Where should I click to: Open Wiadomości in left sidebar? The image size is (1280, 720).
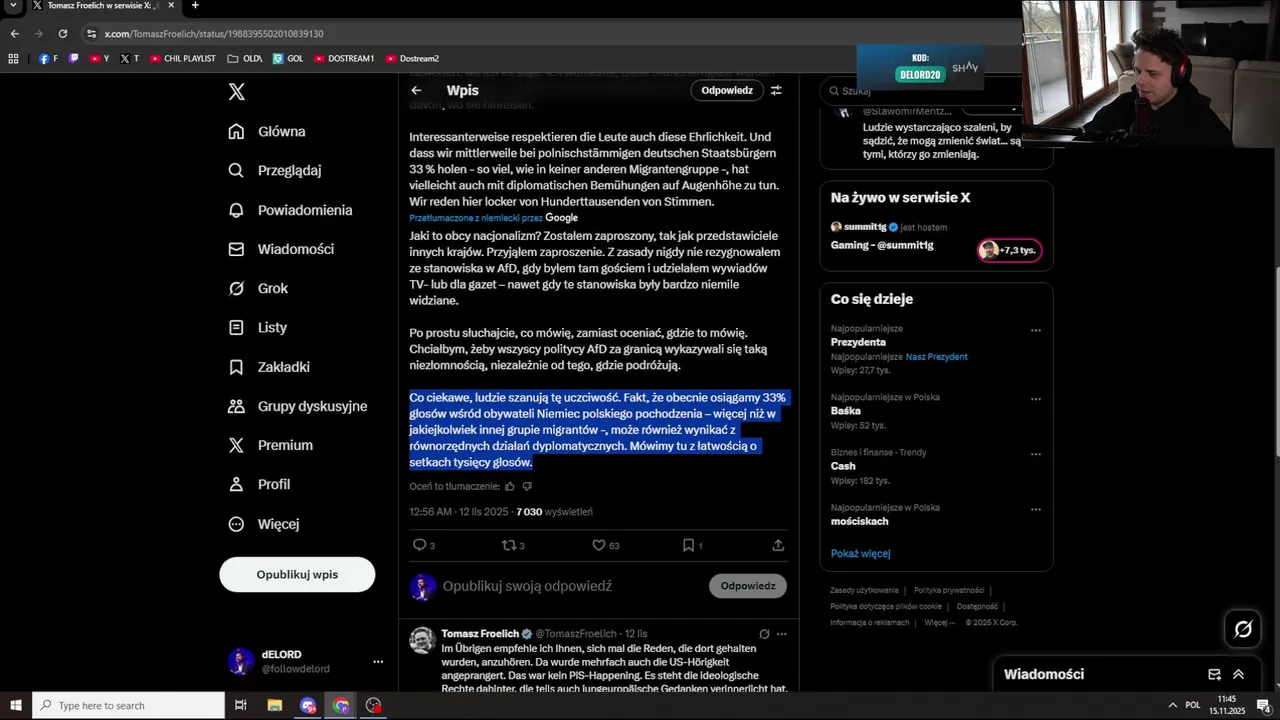point(281,249)
